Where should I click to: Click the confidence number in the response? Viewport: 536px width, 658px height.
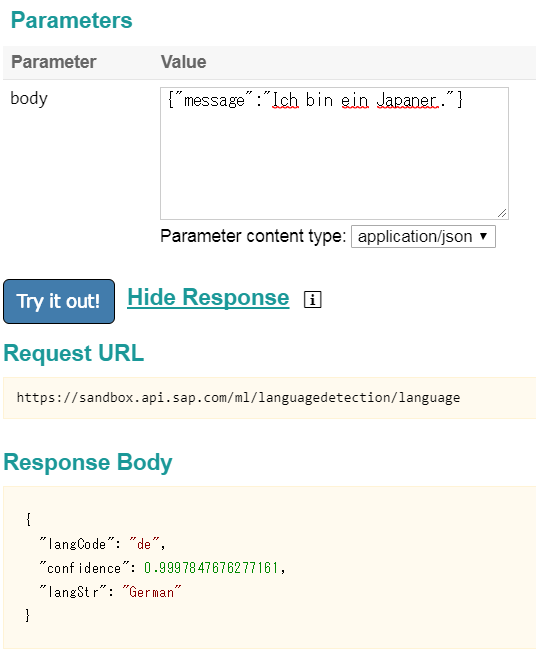coord(211,568)
